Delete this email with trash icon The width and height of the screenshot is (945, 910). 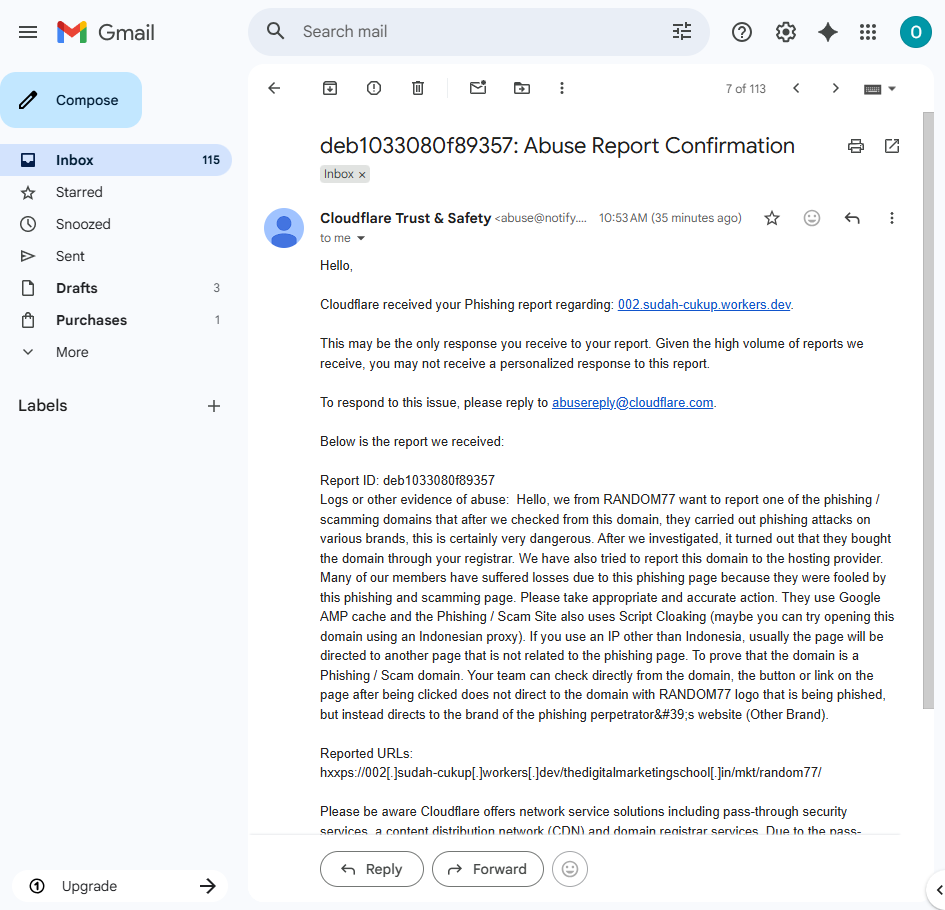pos(418,89)
